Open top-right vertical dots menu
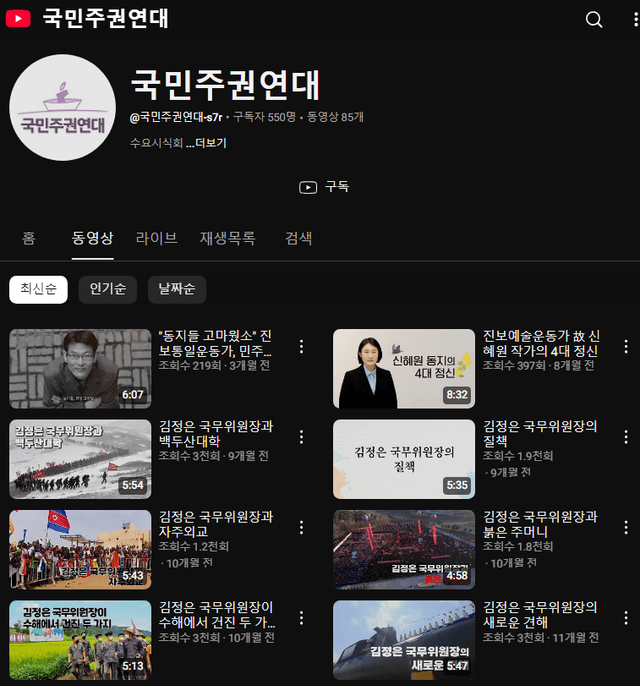The image size is (640, 686). click(626, 19)
